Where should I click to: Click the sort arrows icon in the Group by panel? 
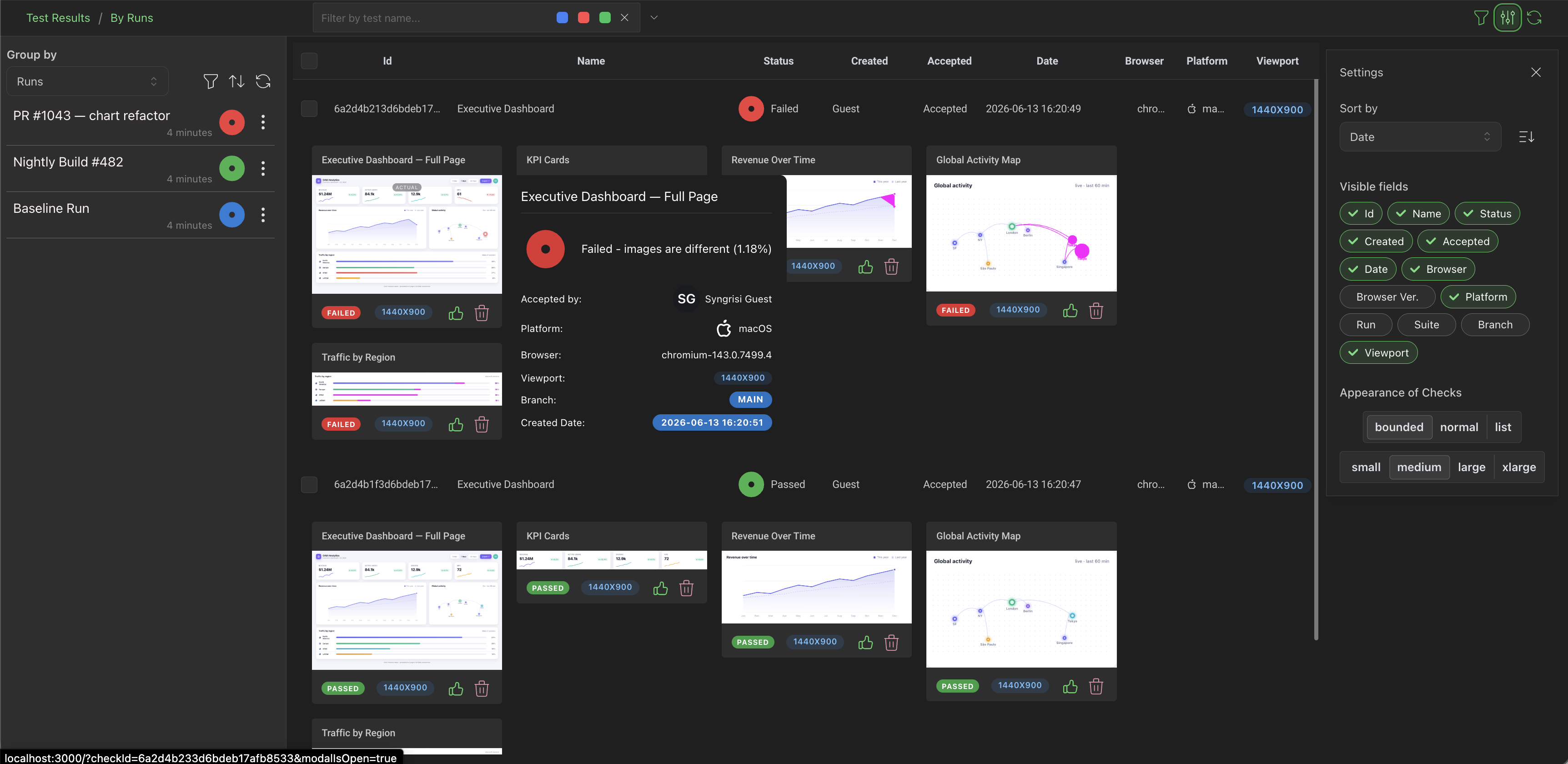(x=237, y=81)
